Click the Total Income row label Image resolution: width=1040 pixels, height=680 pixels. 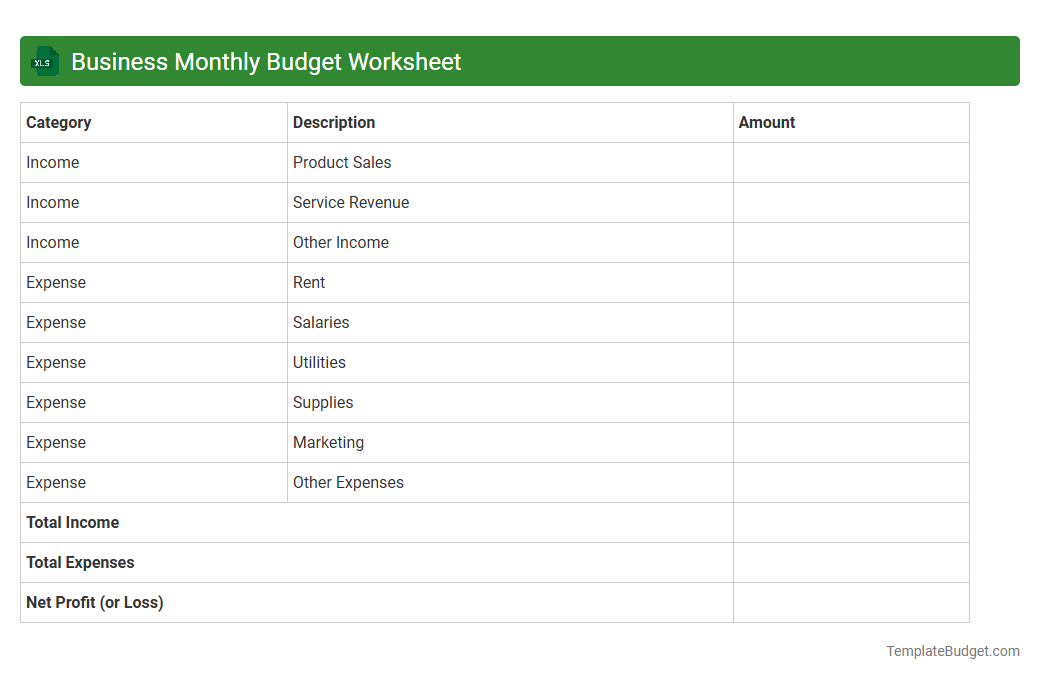pyautogui.click(x=72, y=522)
